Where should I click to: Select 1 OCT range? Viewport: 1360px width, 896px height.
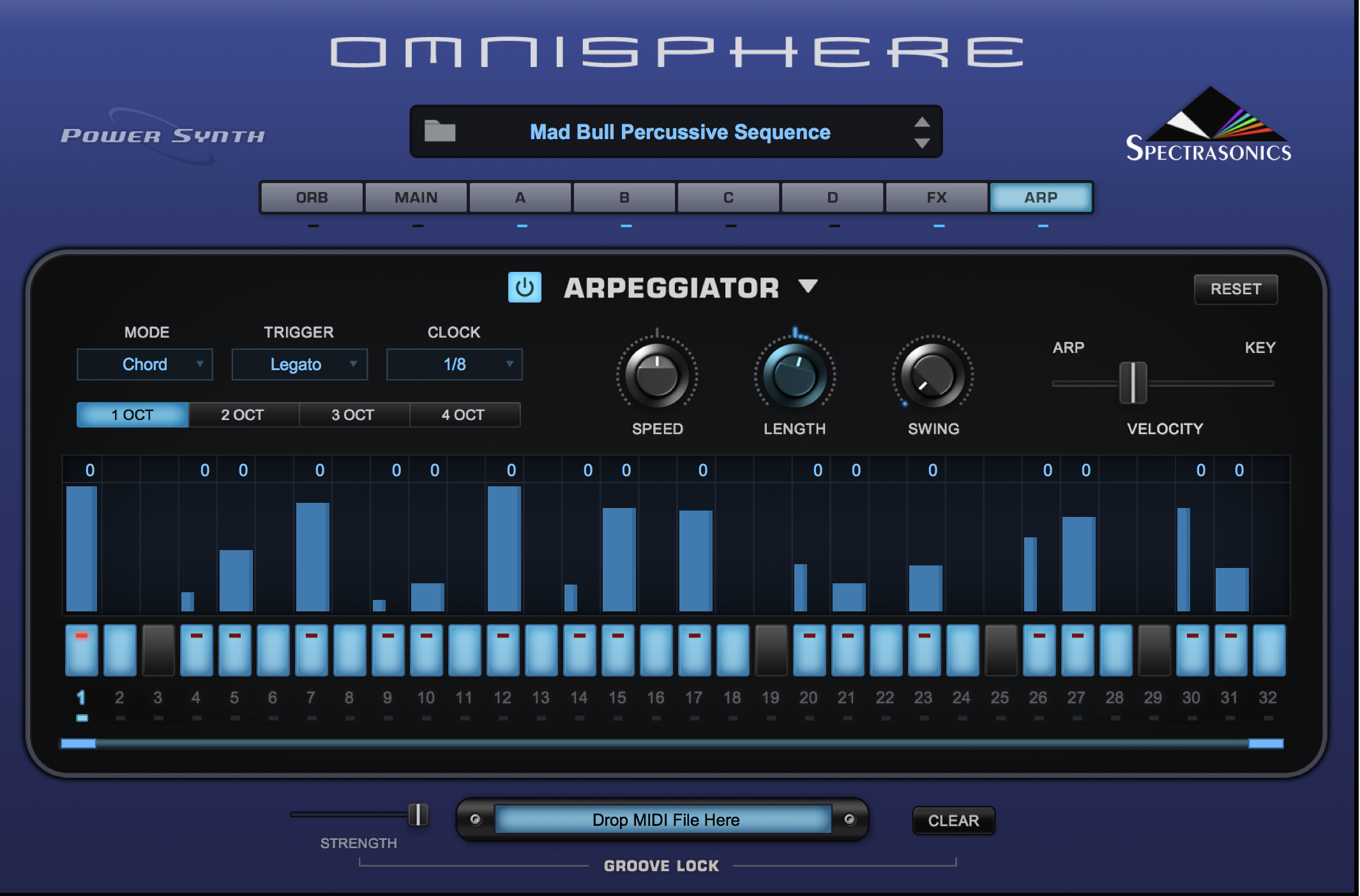[132, 415]
